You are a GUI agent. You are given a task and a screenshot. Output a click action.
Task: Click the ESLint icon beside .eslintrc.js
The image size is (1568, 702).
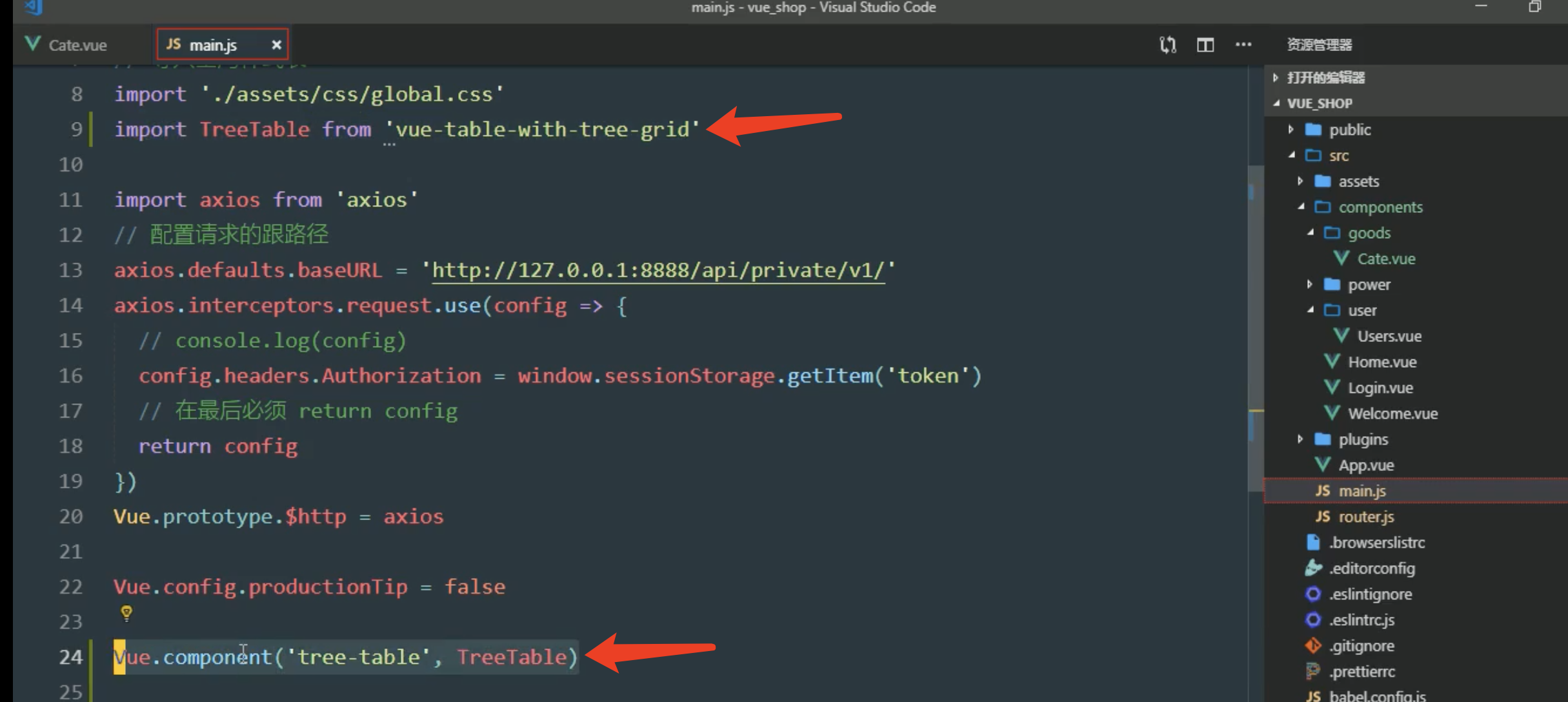1313,619
